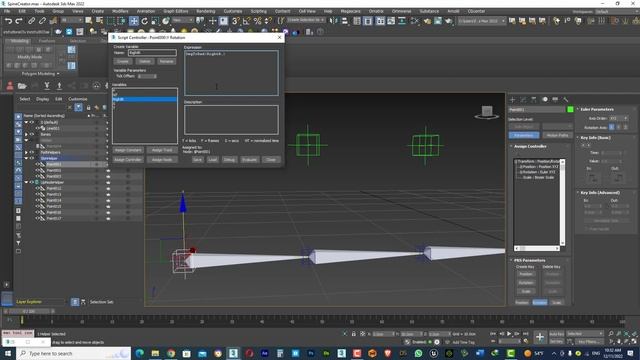This screenshot has height=360, width=640.
Task: Click the lock icon in Scene Explorer toolbar
Action: (88, 107)
